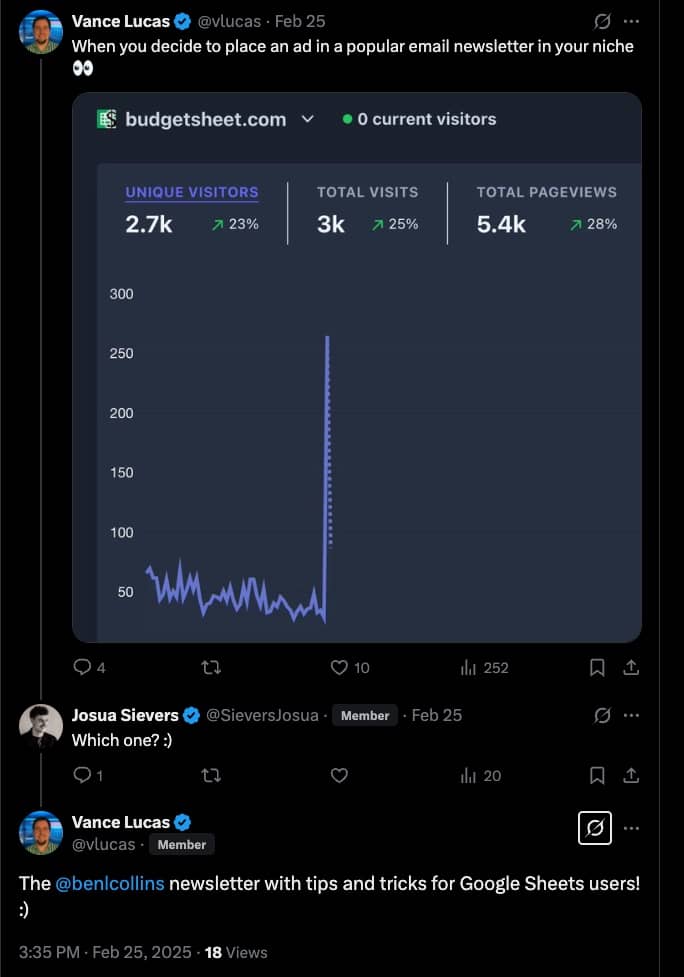684x977 pixels.
Task: Open more options menu on first post
Action: coord(631,21)
